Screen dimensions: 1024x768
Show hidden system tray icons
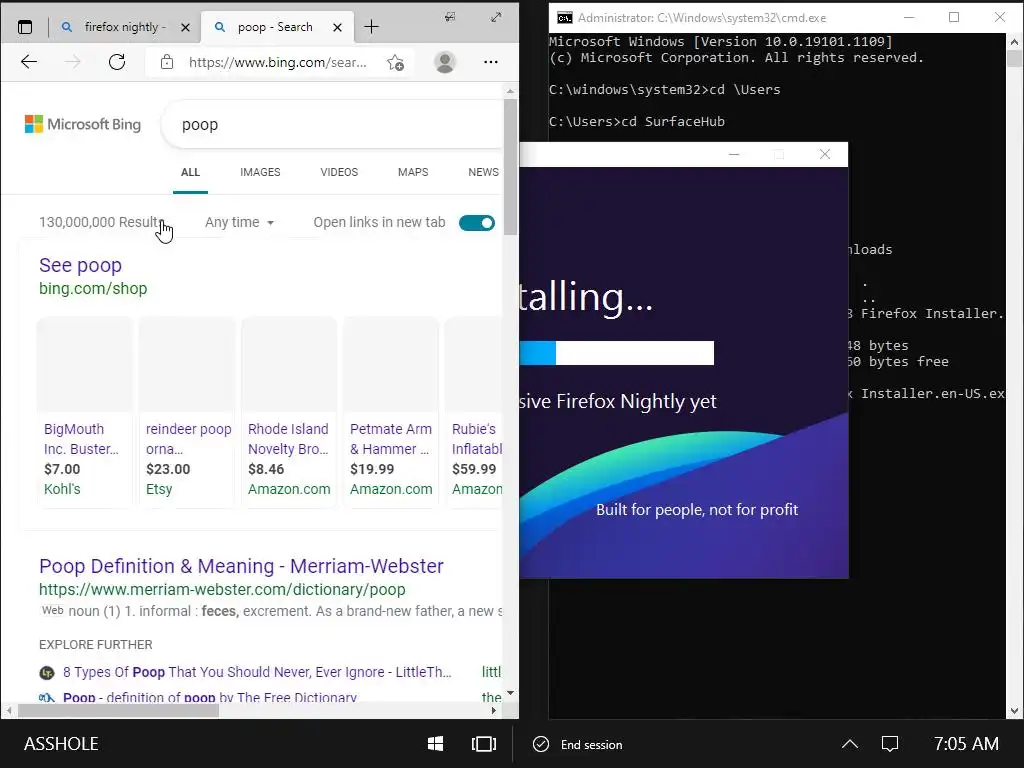point(850,744)
